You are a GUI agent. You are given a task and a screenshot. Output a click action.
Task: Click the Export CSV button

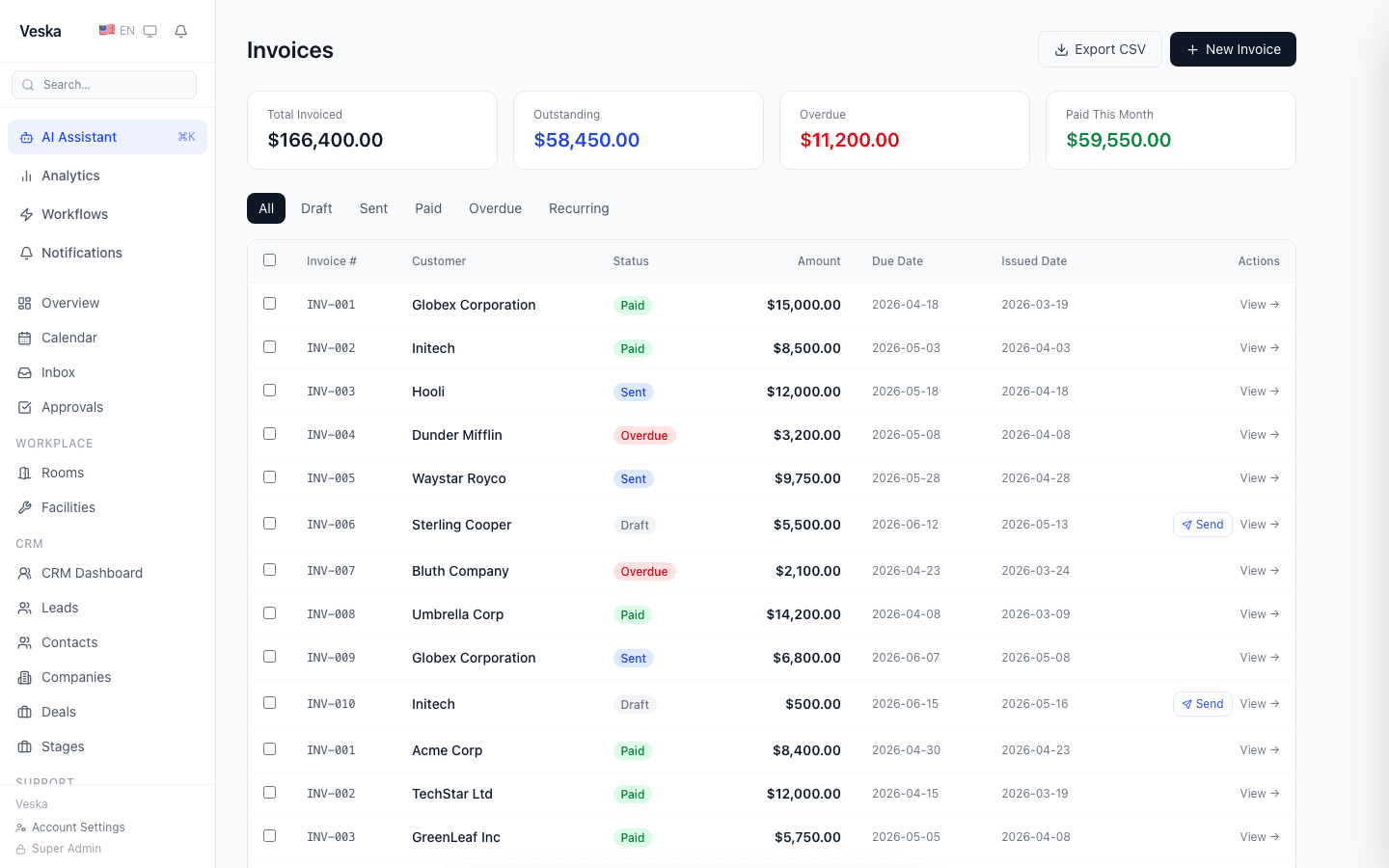tap(1100, 49)
